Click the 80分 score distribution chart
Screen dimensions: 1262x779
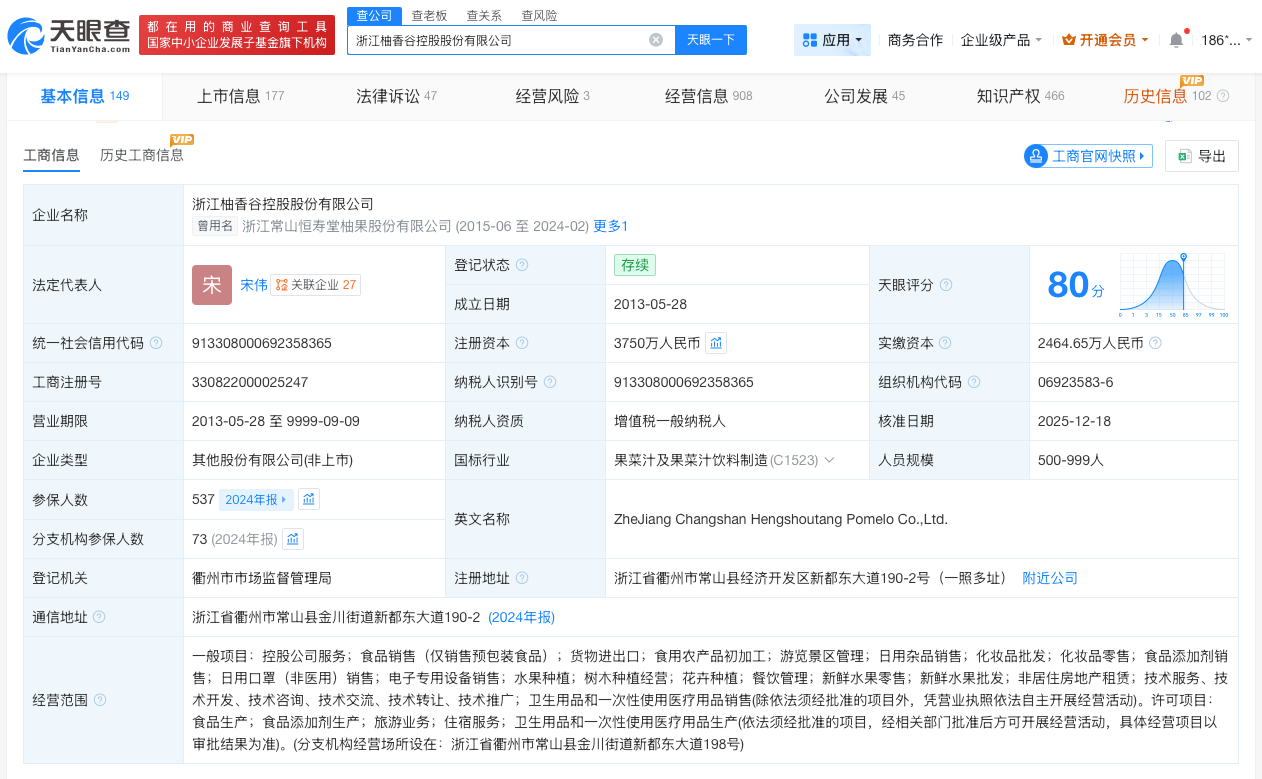pyautogui.click(x=1174, y=285)
